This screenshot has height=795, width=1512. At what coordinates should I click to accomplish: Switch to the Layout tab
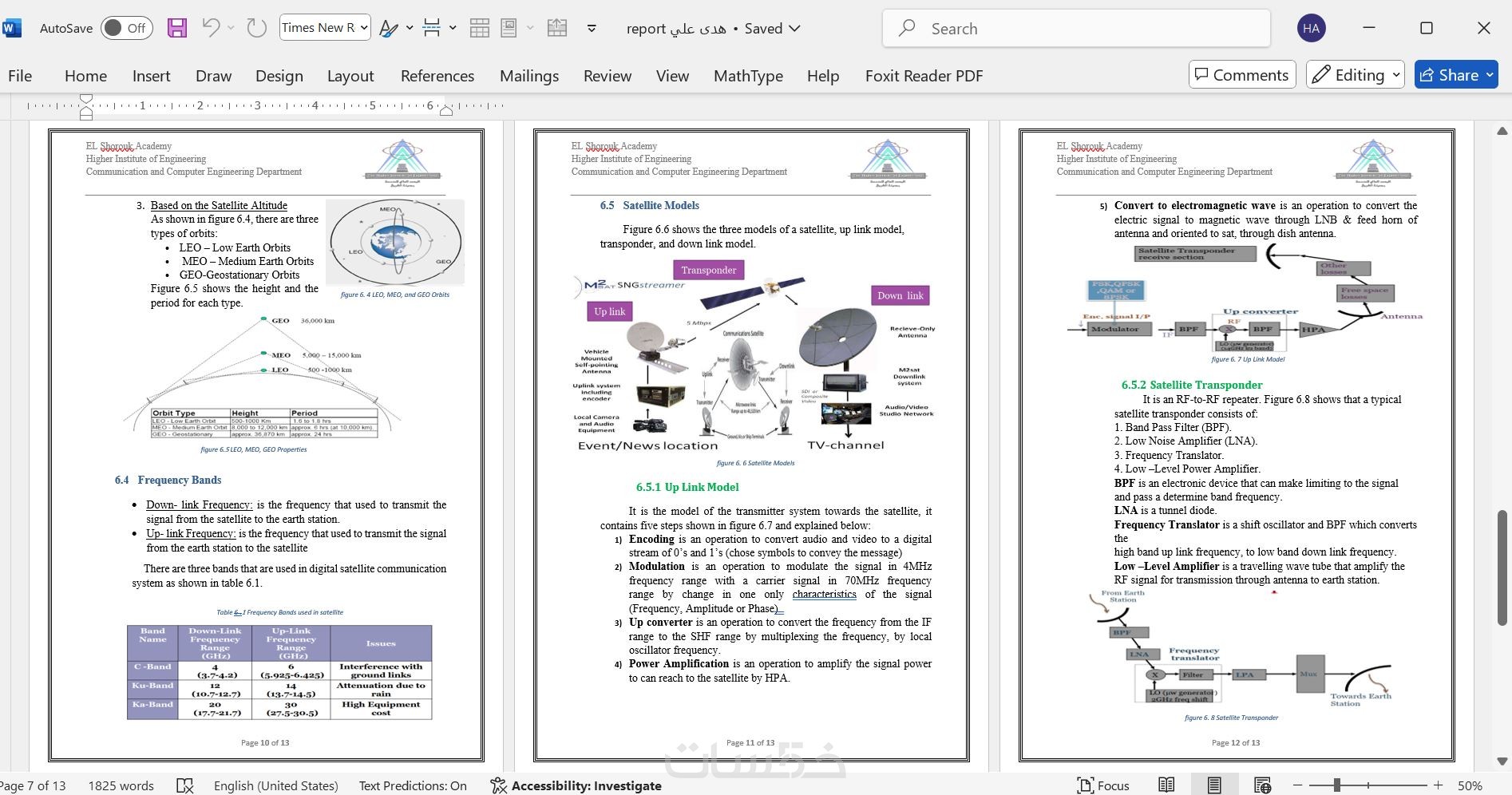tap(350, 76)
